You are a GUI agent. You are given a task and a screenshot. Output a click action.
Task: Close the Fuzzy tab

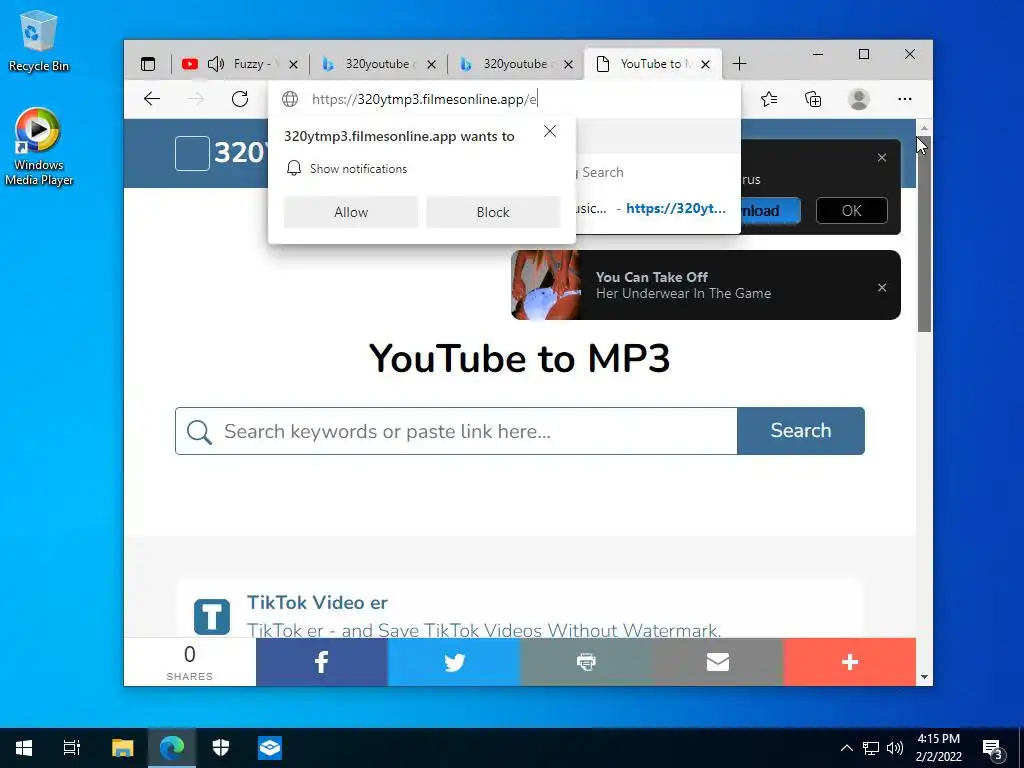(293, 64)
